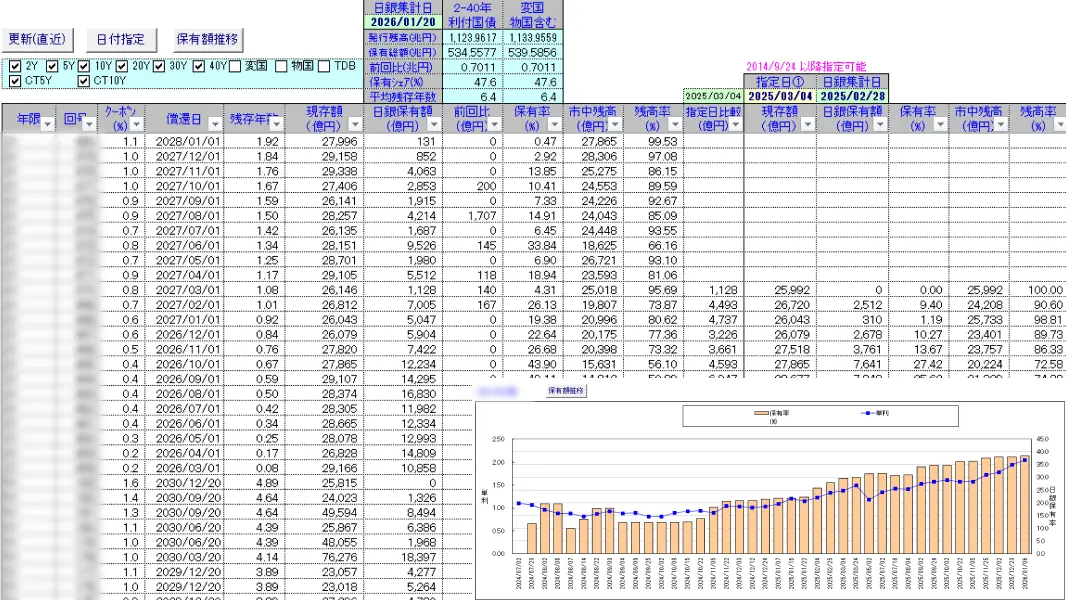The image size is (1068, 600).
Task: Open the 償還日 column filter dropdown
Action: pos(215,125)
